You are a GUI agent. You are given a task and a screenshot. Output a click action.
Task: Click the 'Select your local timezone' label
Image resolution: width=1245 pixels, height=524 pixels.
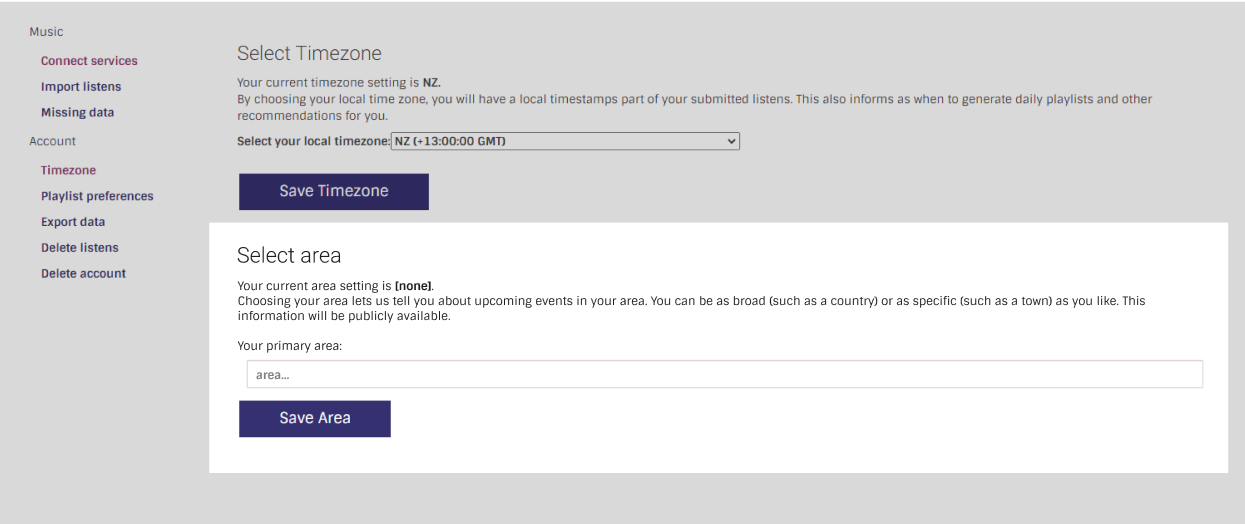tap(313, 142)
